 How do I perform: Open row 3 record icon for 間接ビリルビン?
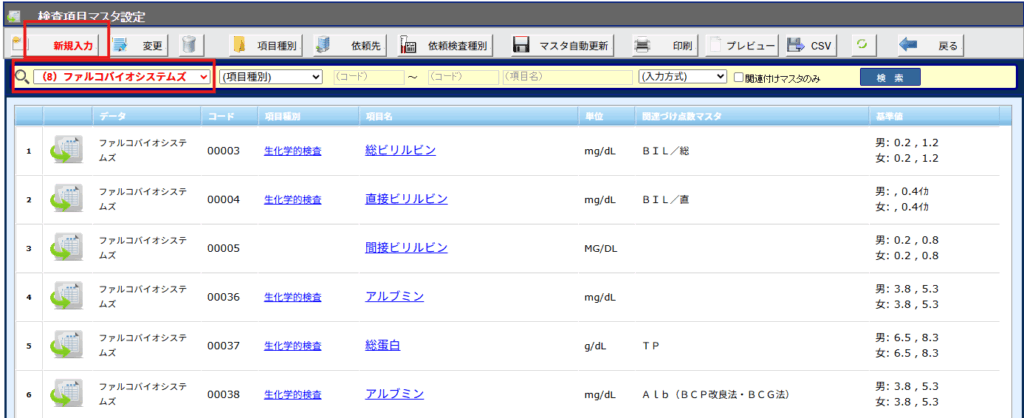[x=67, y=248]
